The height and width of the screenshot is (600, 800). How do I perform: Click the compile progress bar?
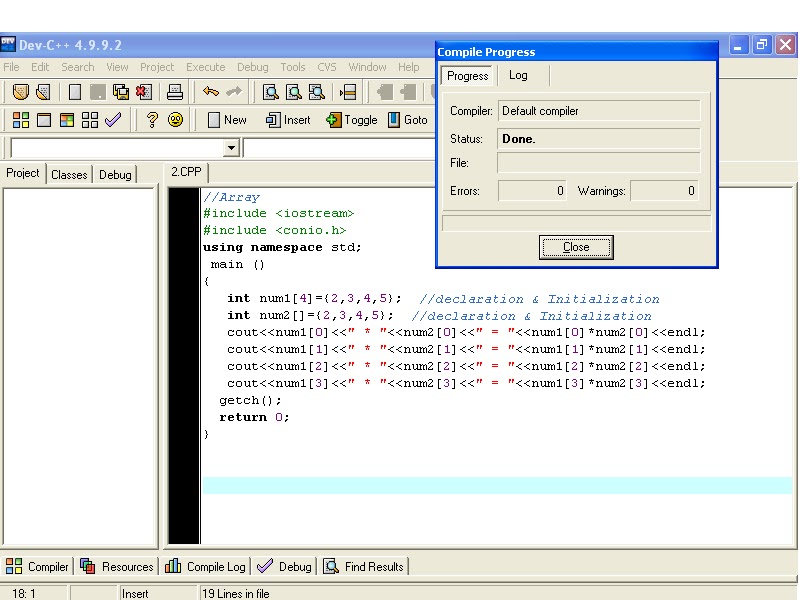tap(575, 222)
